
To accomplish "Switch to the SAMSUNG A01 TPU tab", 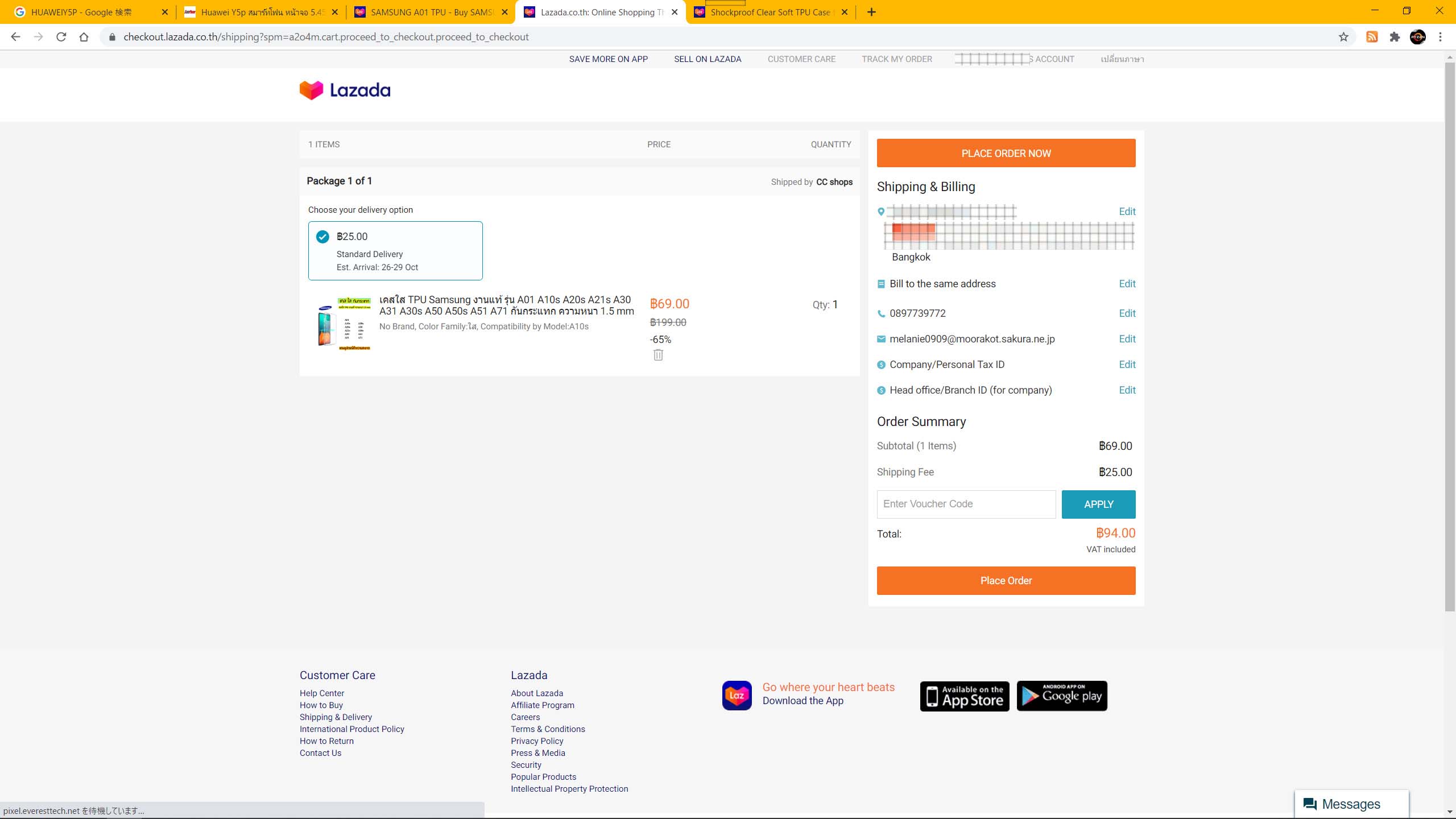I will click(432, 12).
